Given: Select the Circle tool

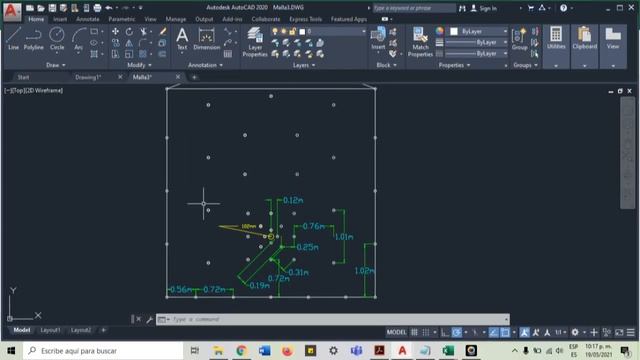Looking at the screenshot, I should (x=57, y=38).
